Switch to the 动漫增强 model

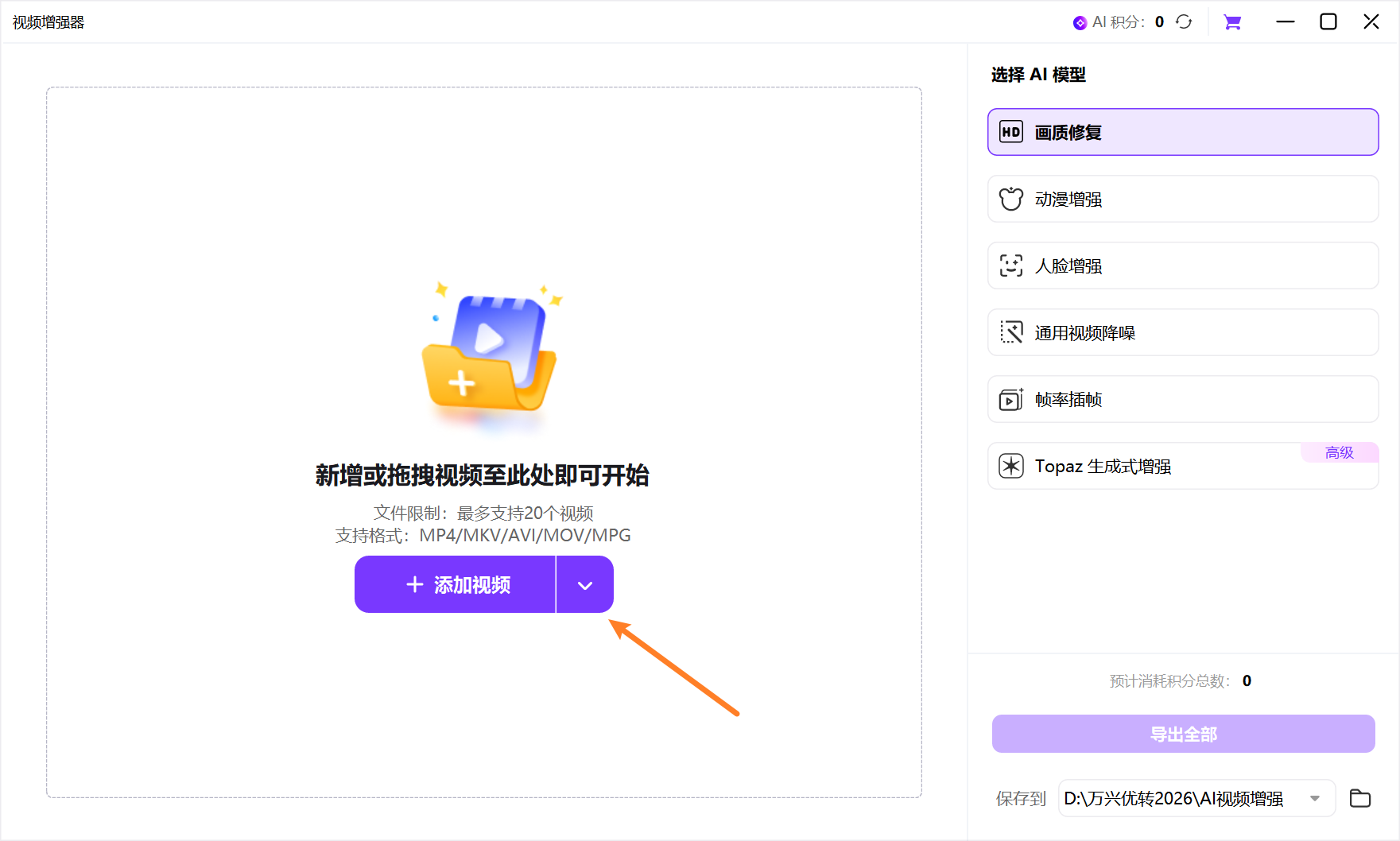pos(1153,199)
